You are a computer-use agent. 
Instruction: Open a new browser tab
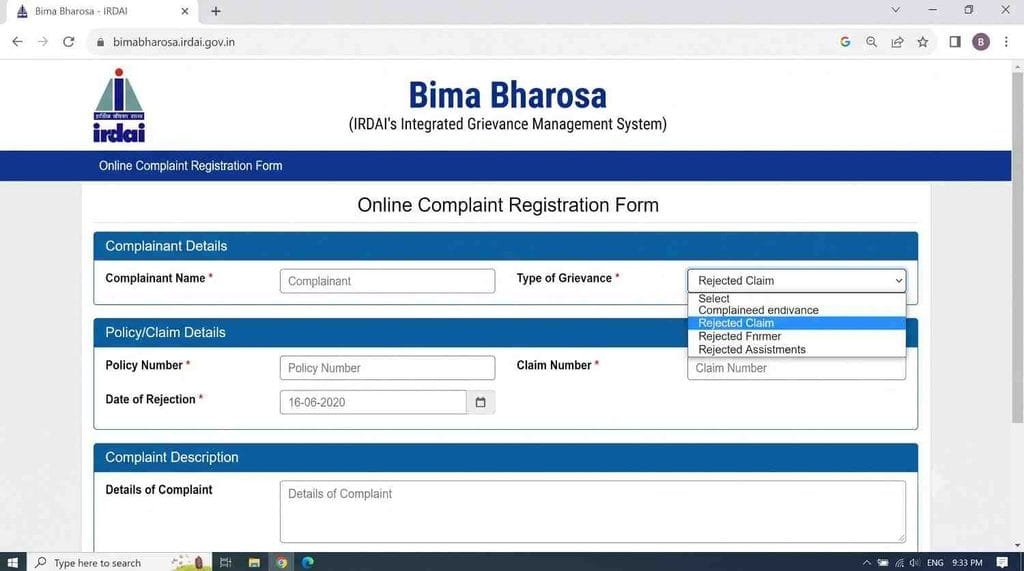216,11
